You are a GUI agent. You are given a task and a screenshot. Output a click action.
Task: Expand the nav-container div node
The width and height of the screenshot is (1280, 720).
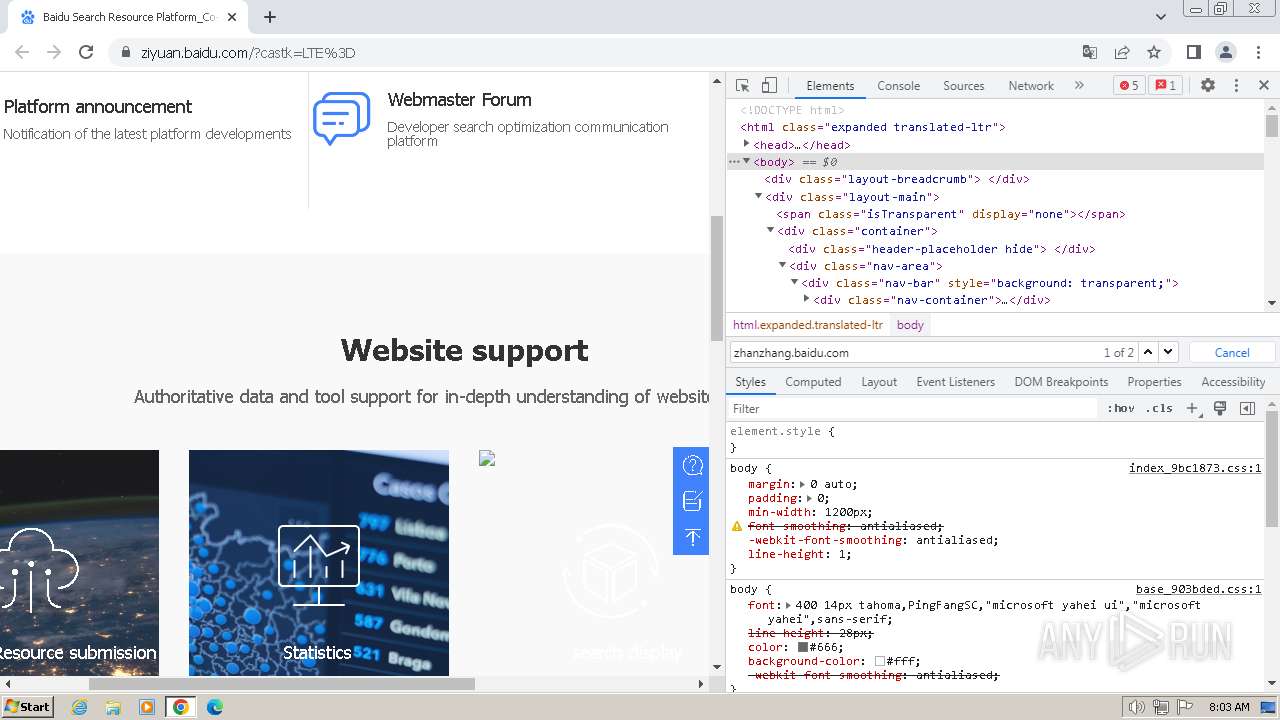tap(806, 299)
